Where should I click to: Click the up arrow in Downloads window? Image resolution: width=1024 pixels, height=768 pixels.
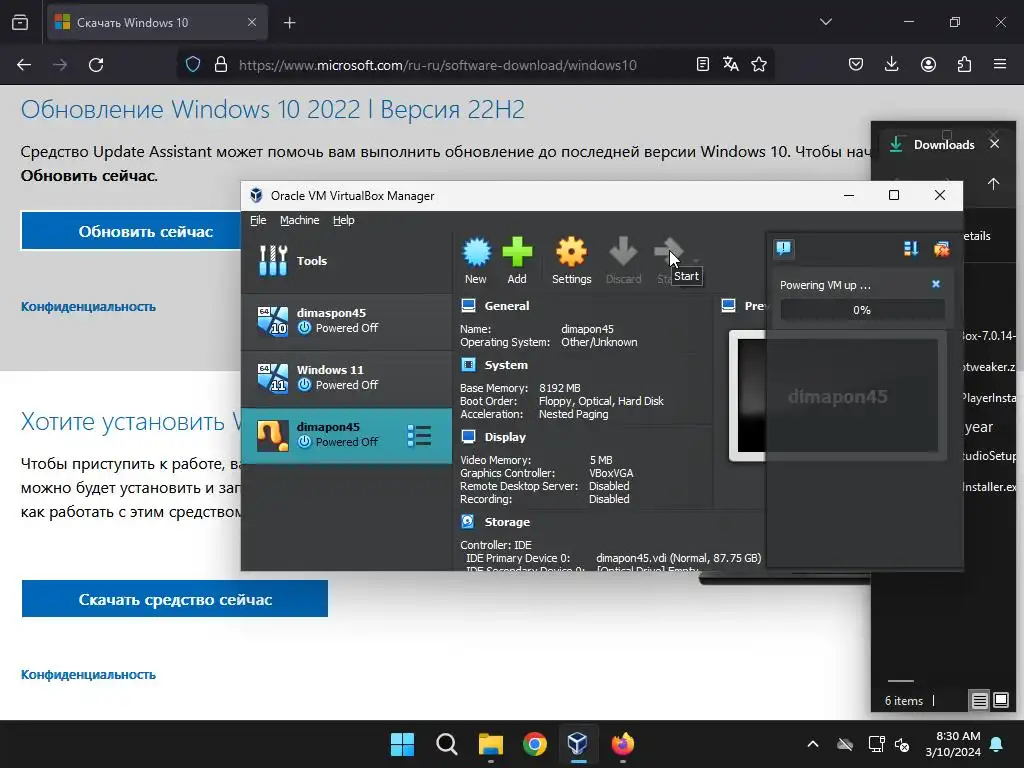point(993,184)
